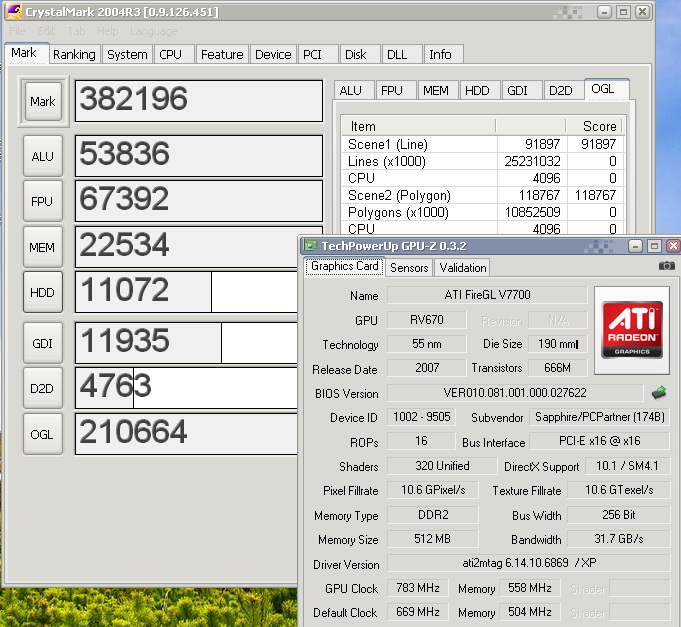
Task: Click the Device ID field 1002 - 9505
Action: click(x=421, y=417)
